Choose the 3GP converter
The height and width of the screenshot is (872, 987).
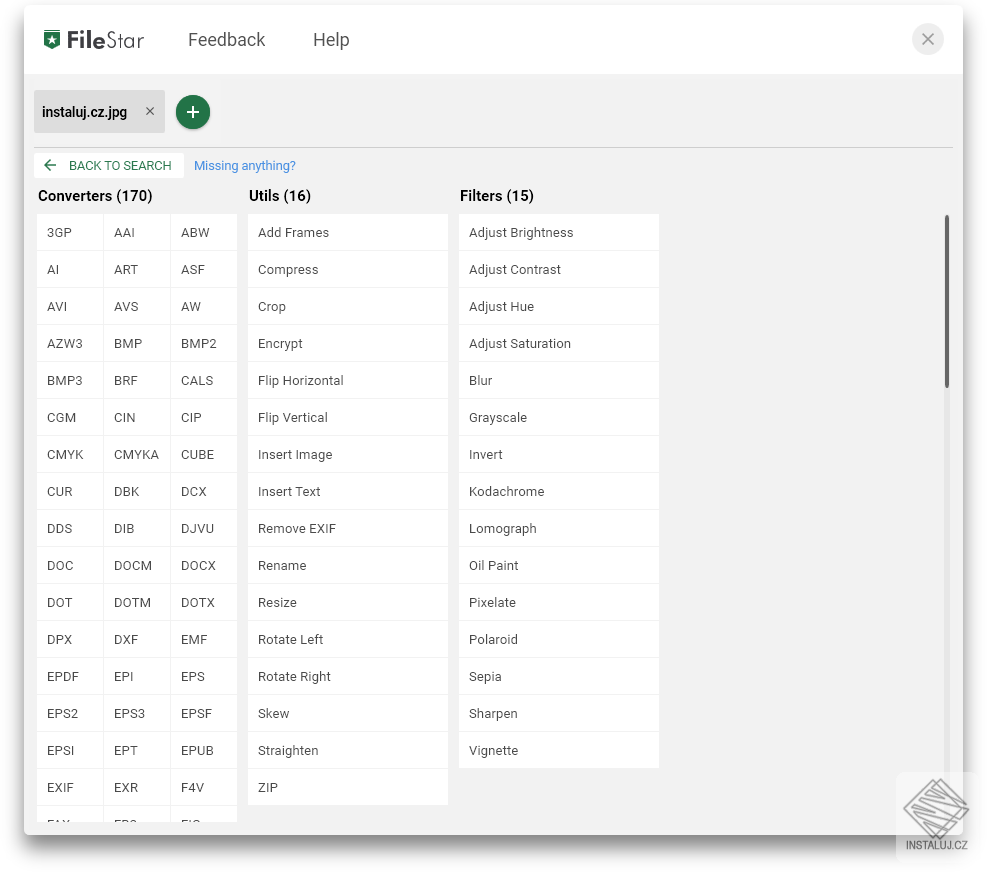(x=70, y=232)
